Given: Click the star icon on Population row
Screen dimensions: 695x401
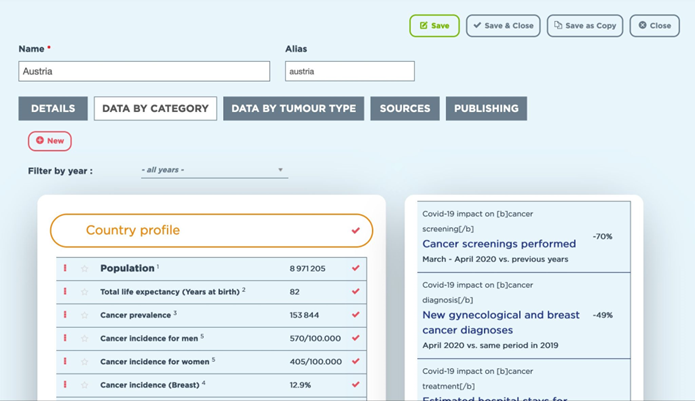Looking at the screenshot, I should [85, 269].
